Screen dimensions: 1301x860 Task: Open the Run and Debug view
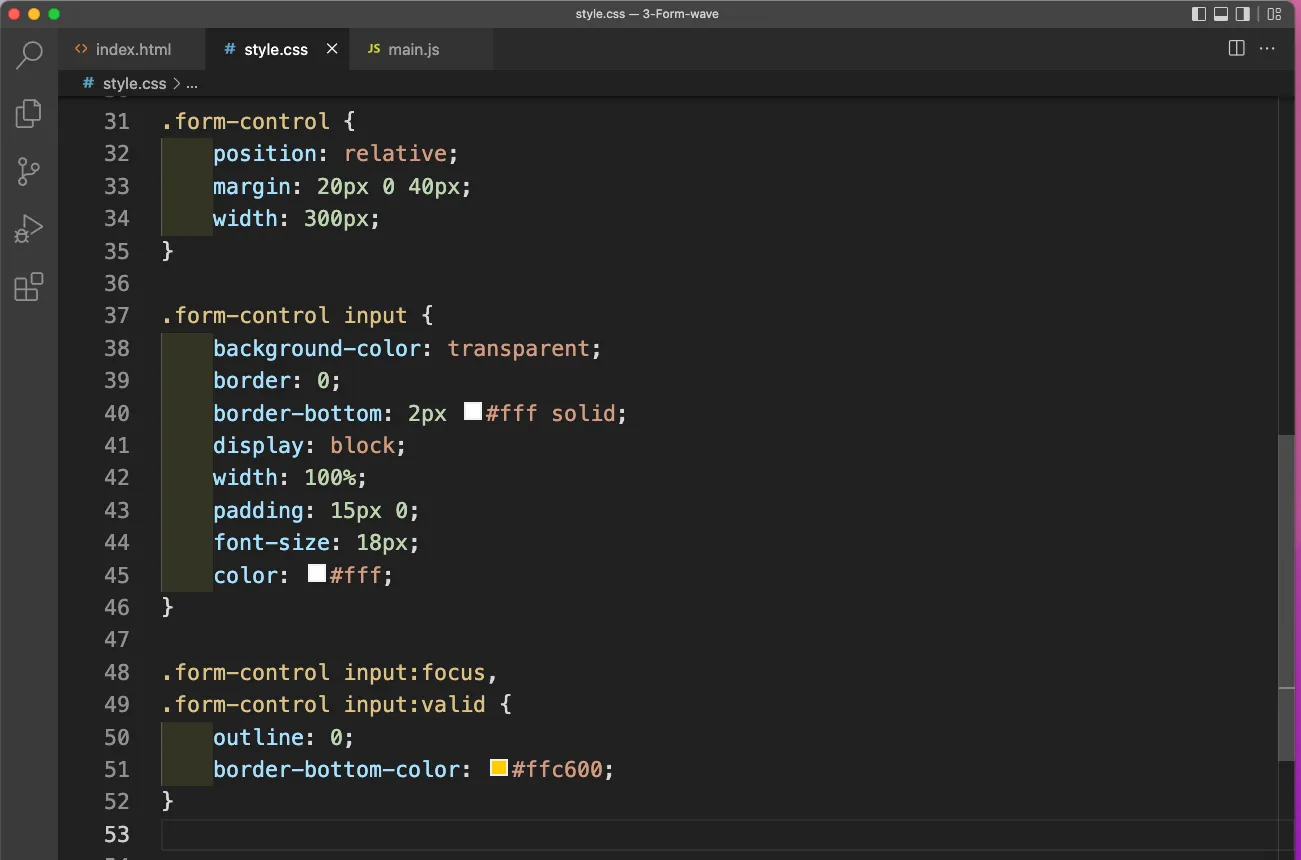[x=29, y=230]
